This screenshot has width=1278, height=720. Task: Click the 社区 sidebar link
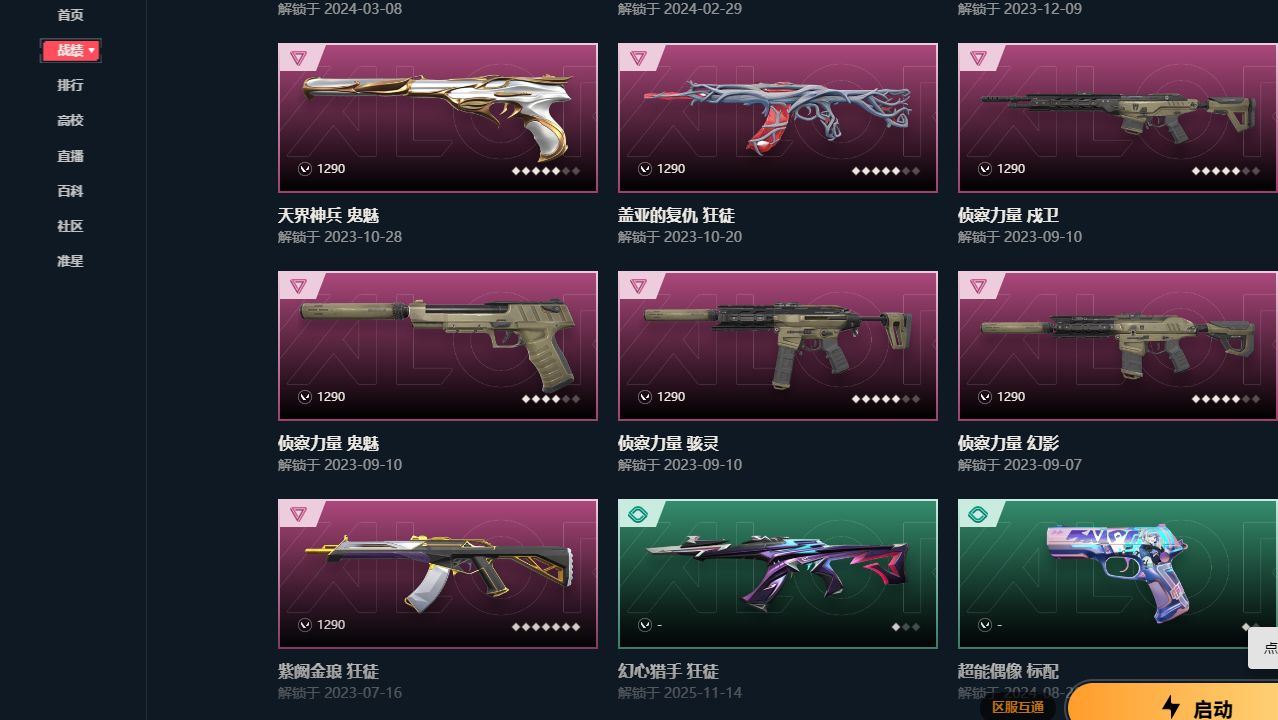click(70, 226)
